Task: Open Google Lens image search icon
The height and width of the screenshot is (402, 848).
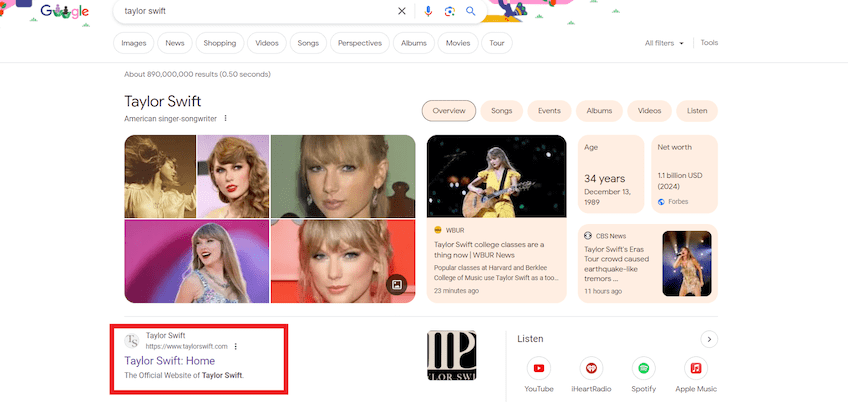Action: 449,11
